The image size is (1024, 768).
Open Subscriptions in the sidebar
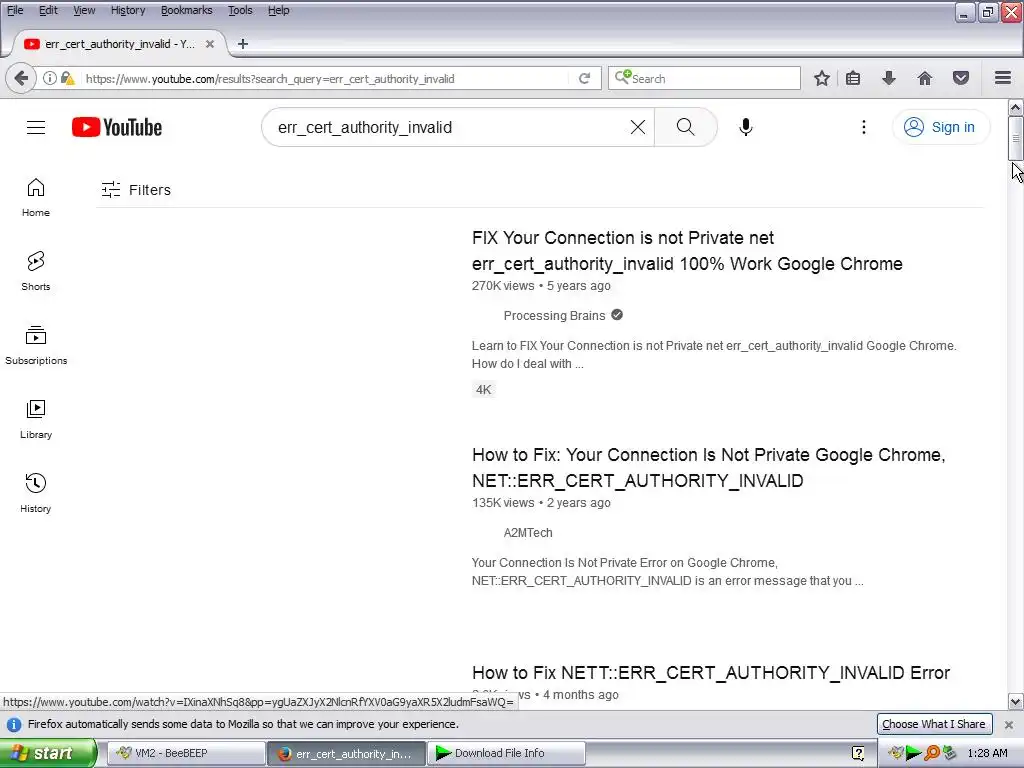pos(36,345)
